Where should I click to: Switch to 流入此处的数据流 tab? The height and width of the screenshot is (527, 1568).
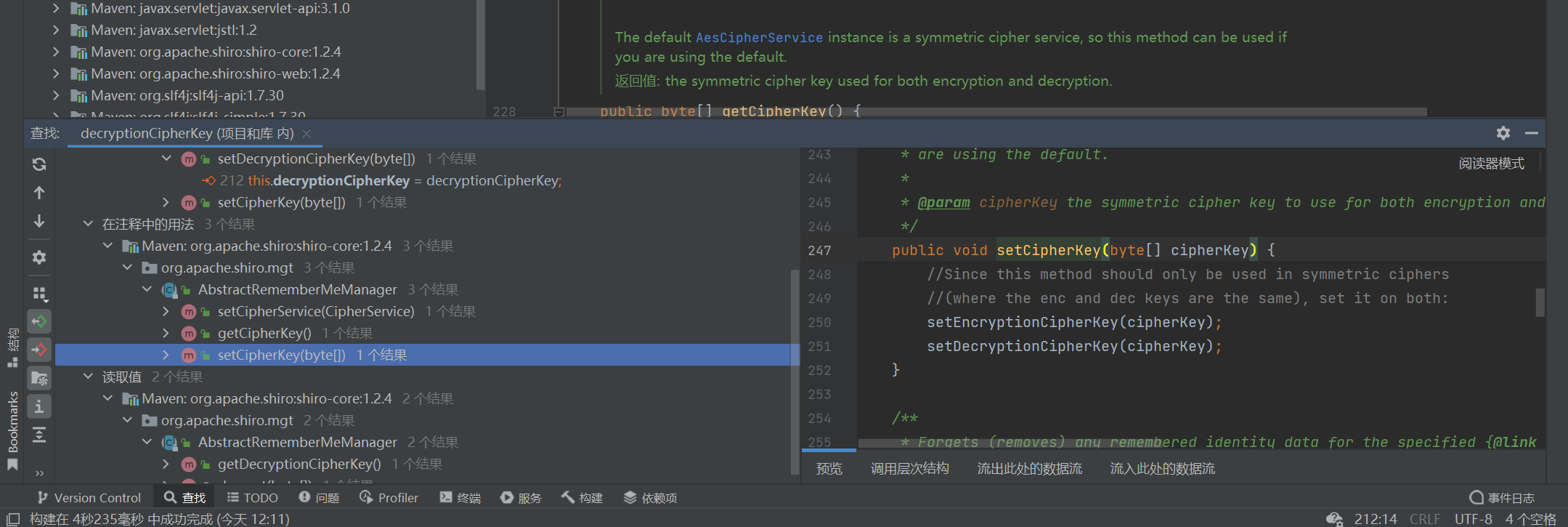coord(1163,469)
